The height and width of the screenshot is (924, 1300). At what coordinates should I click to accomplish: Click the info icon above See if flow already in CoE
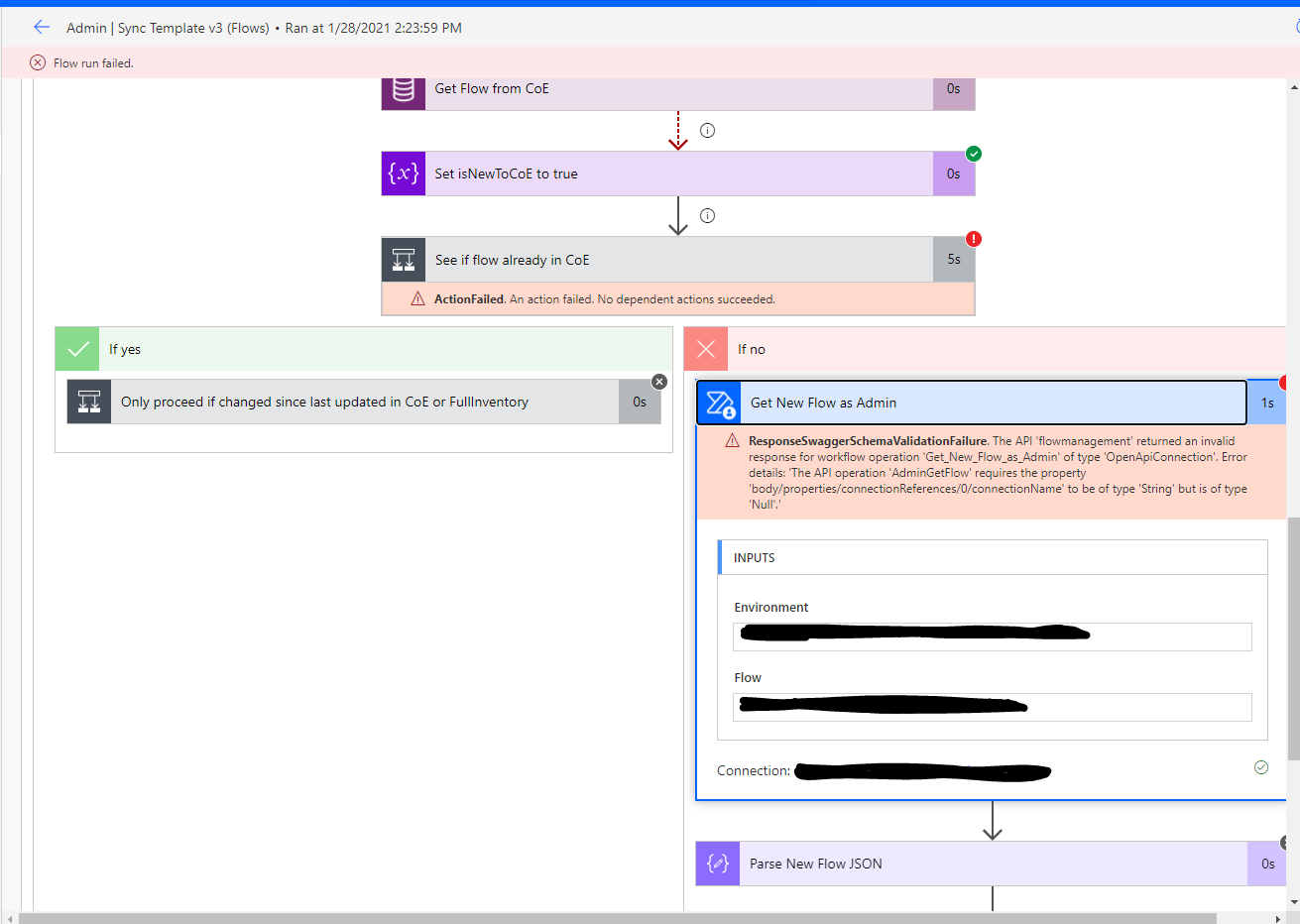[x=707, y=215]
